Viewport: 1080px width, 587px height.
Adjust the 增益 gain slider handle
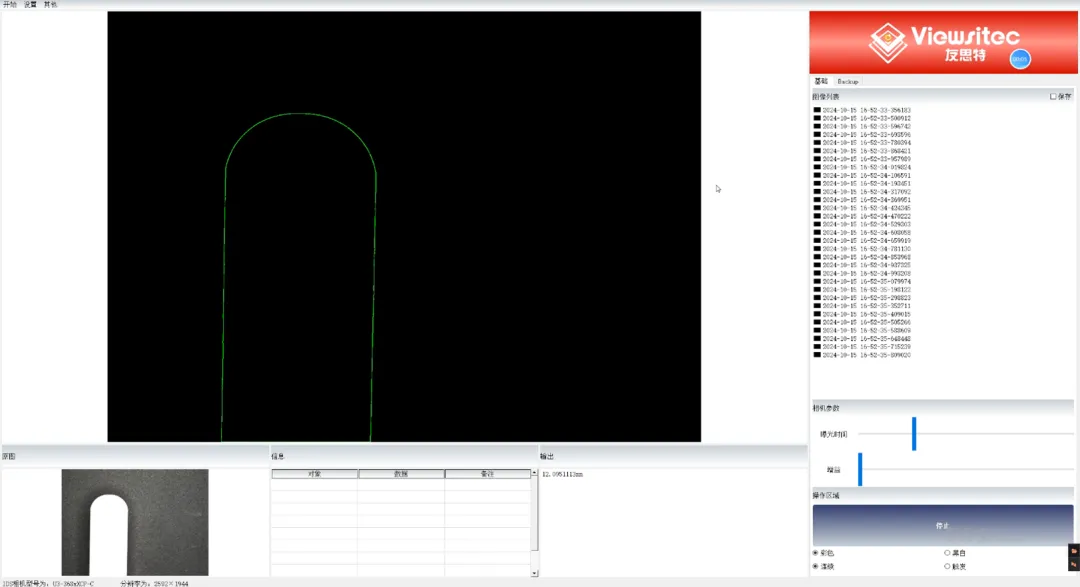[860, 469]
